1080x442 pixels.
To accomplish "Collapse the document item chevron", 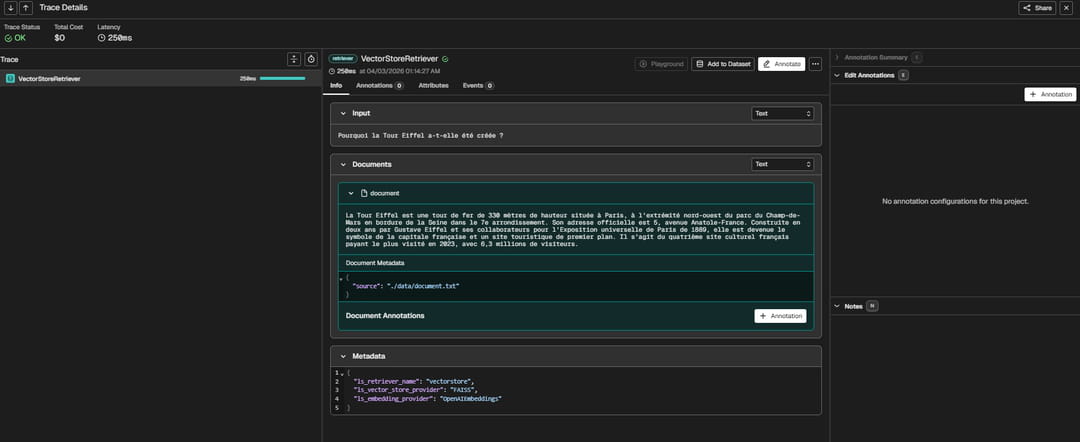I will click(x=351, y=192).
